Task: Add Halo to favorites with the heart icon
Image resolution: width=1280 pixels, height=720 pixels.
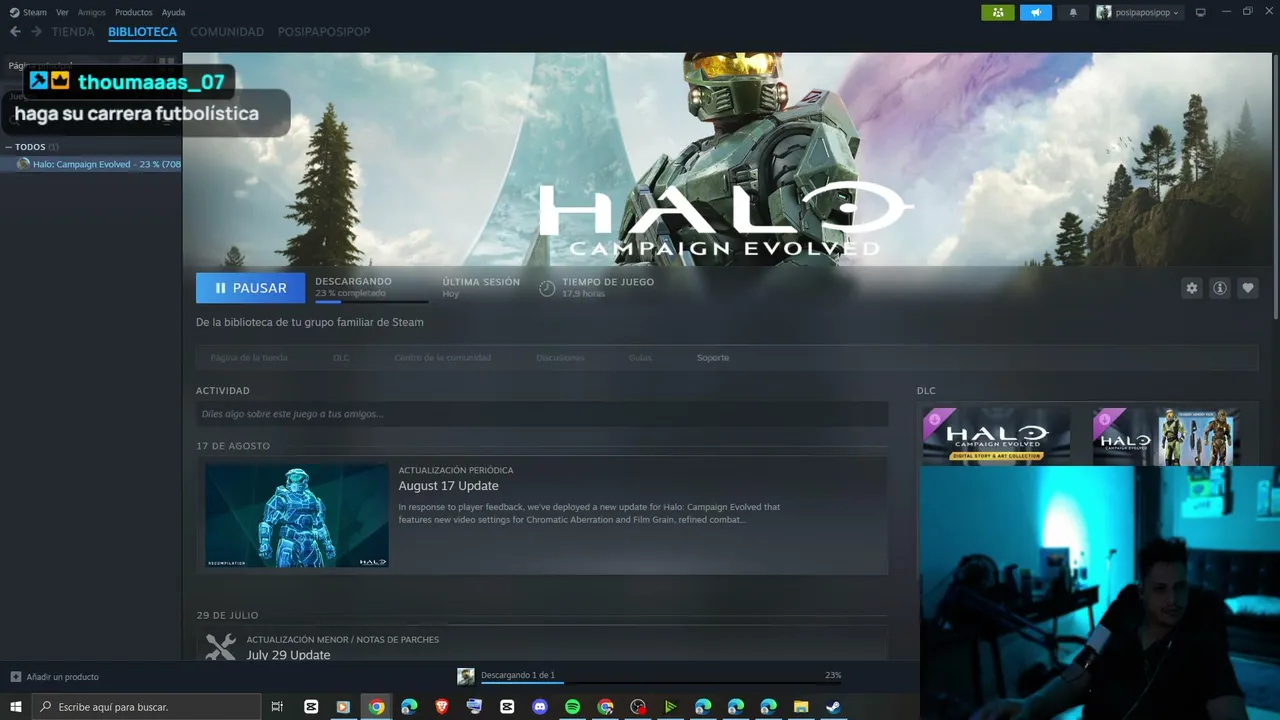Action: pyautogui.click(x=1247, y=288)
